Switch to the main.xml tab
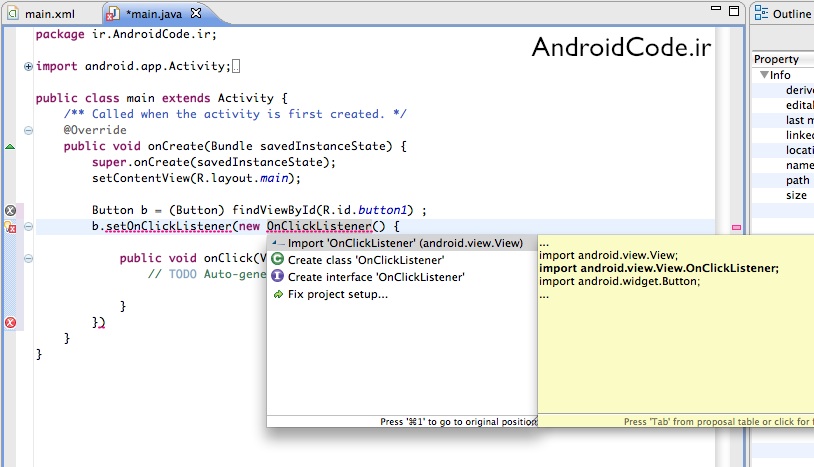 coord(48,15)
